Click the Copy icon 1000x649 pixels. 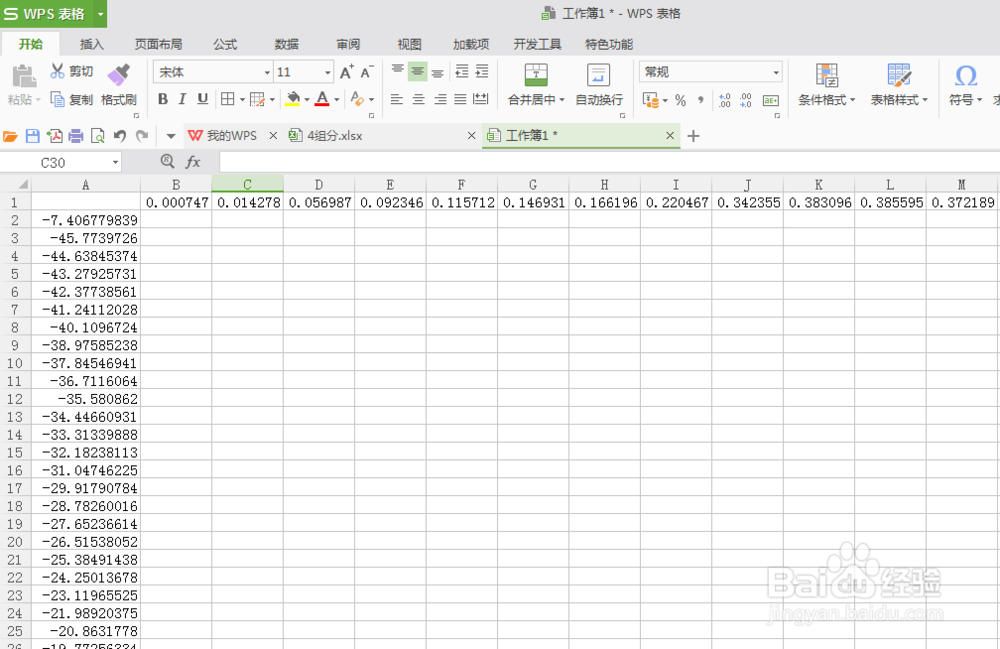(x=57, y=99)
